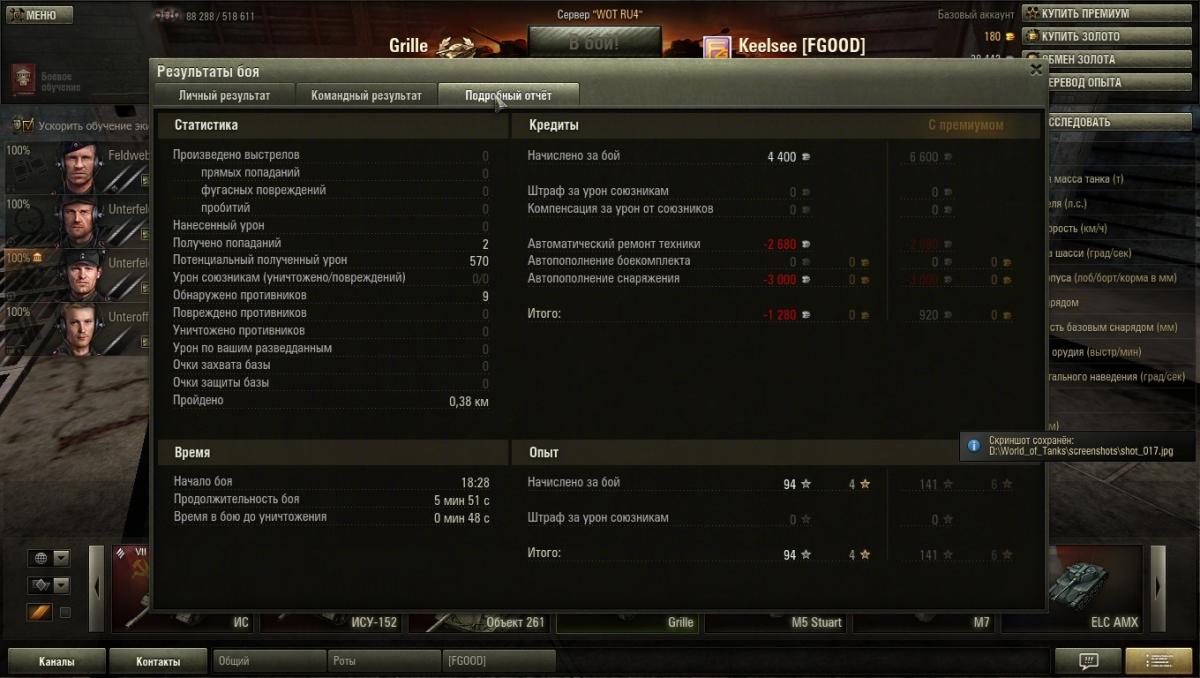Screen dimensions: 1200x678
Task: Select the [FGOOD] chat channel tab
Action: [498, 661]
